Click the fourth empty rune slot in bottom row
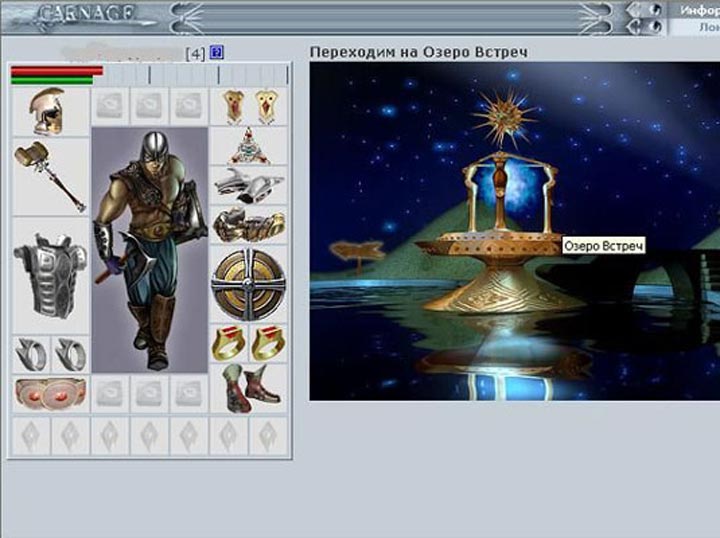The width and height of the screenshot is (720, 538). click(x=150, y=436)
